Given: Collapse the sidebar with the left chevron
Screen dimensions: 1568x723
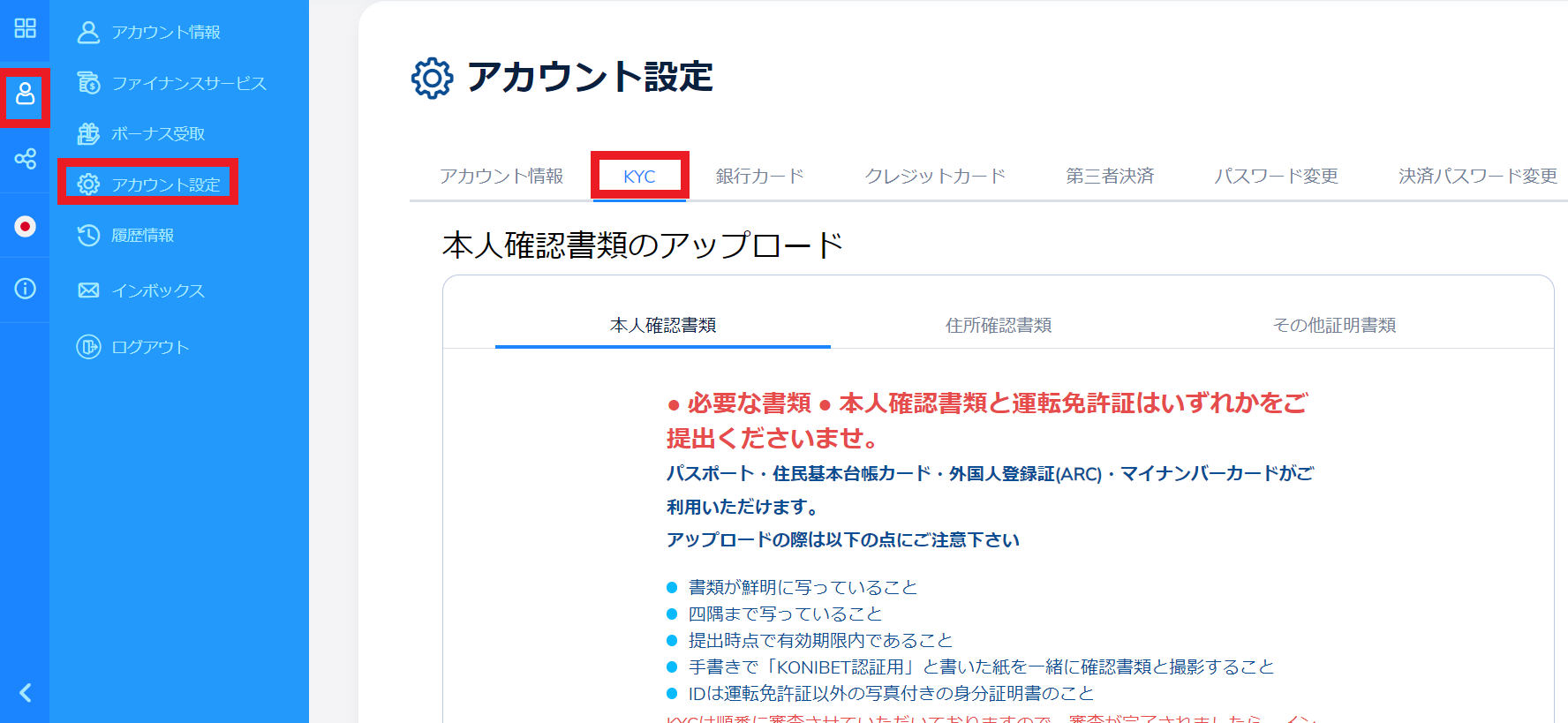Looking at the screenshot, I should 25,693.
